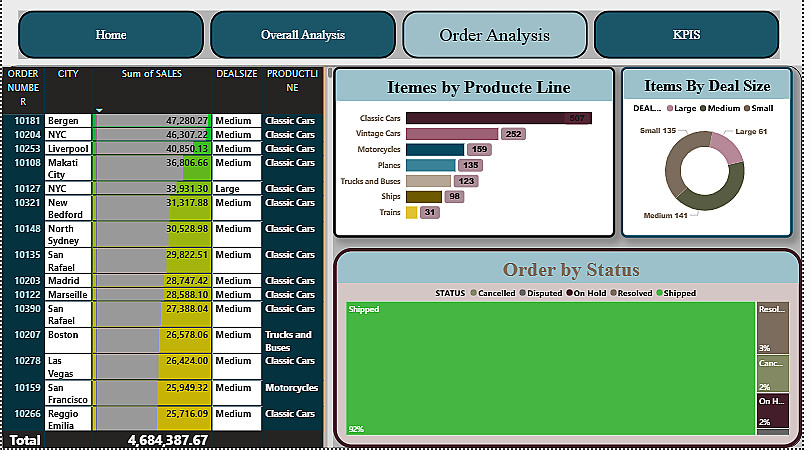810x450 pixels.
Task: Select the Resolved treemap tile
Action: point(773,328)
